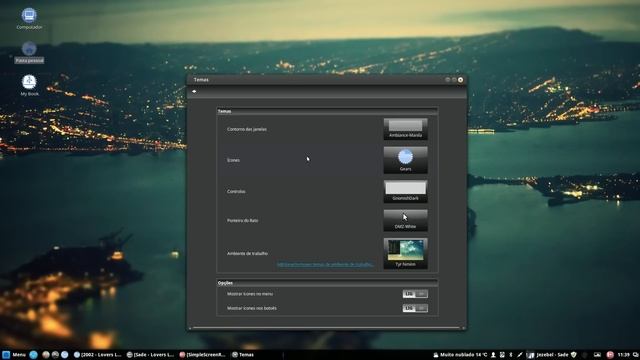640x360 pixels.
Task: Close the Temas window
Action: pos(460,80)
